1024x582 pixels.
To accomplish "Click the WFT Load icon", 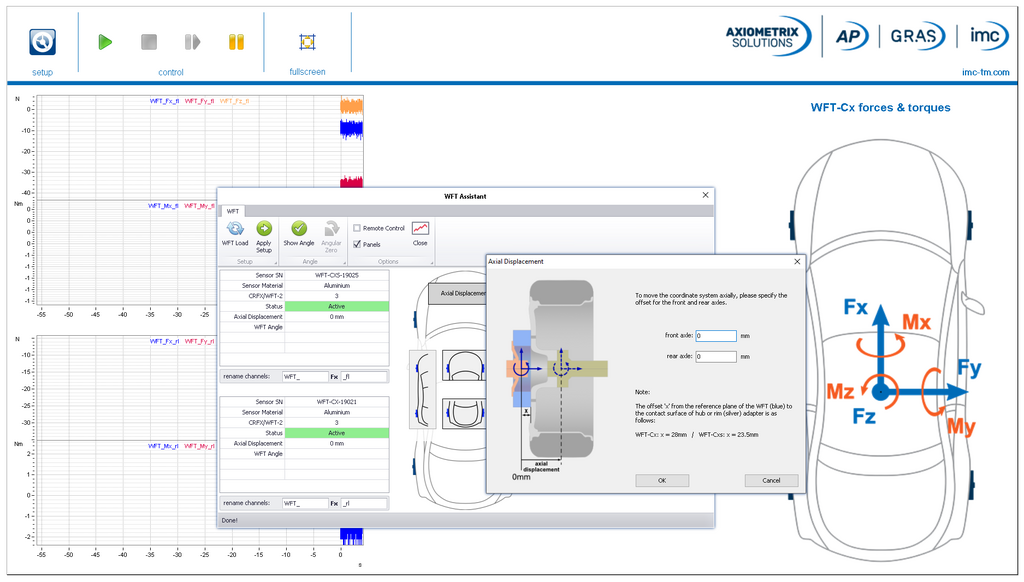I will (235, 229).
